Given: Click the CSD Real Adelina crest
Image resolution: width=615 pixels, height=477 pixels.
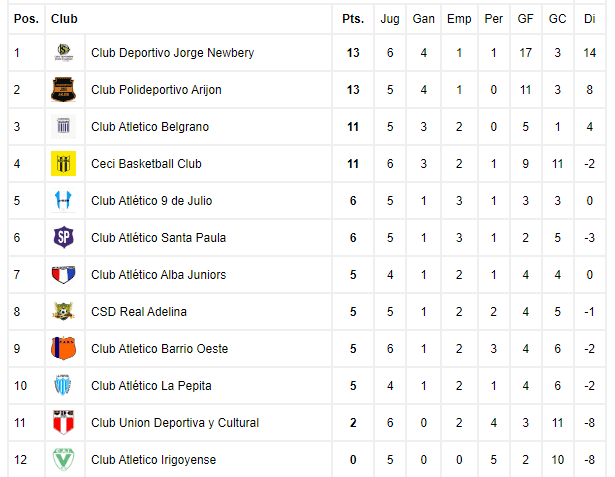Looking at the screenshot, I should point(64,311).
